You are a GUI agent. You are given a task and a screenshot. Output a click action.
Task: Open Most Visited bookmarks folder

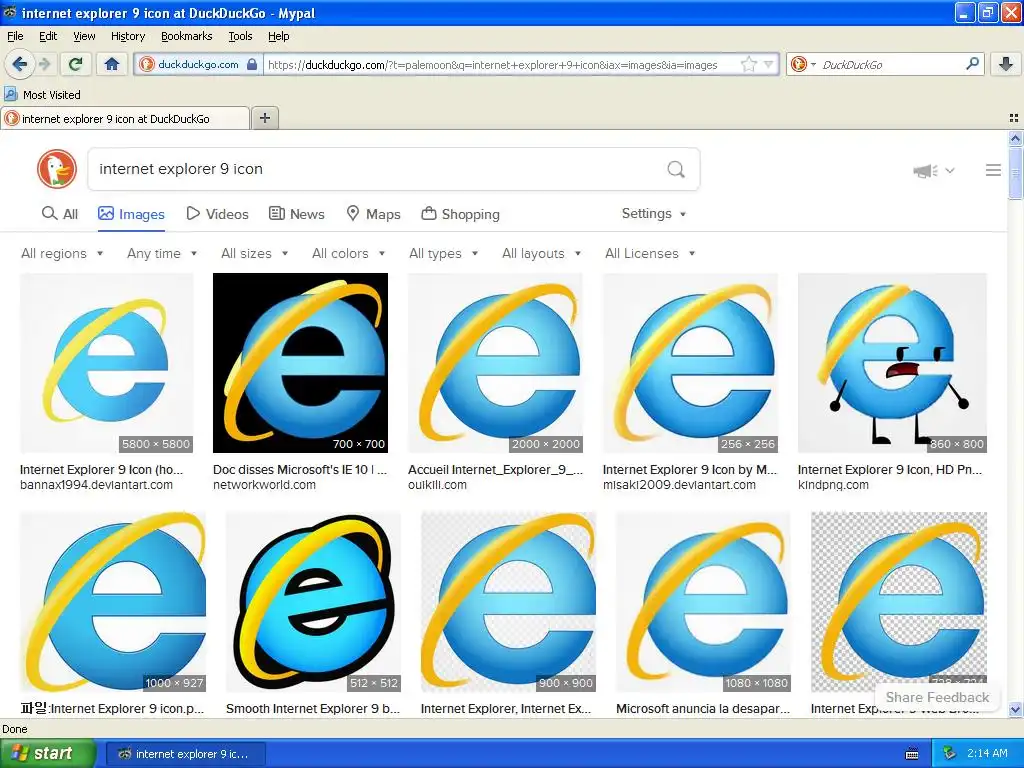43,95
